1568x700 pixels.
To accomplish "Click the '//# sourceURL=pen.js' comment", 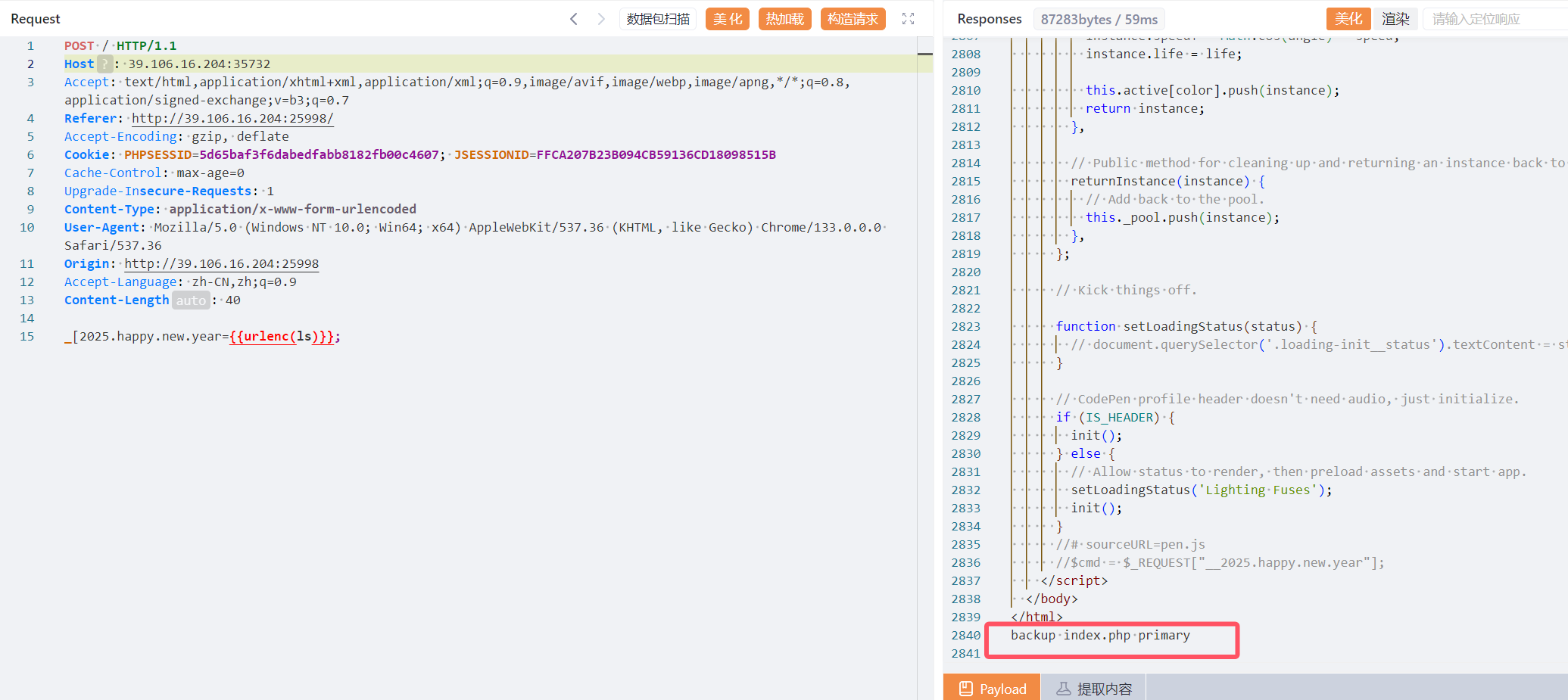I will coord(1130,544).
